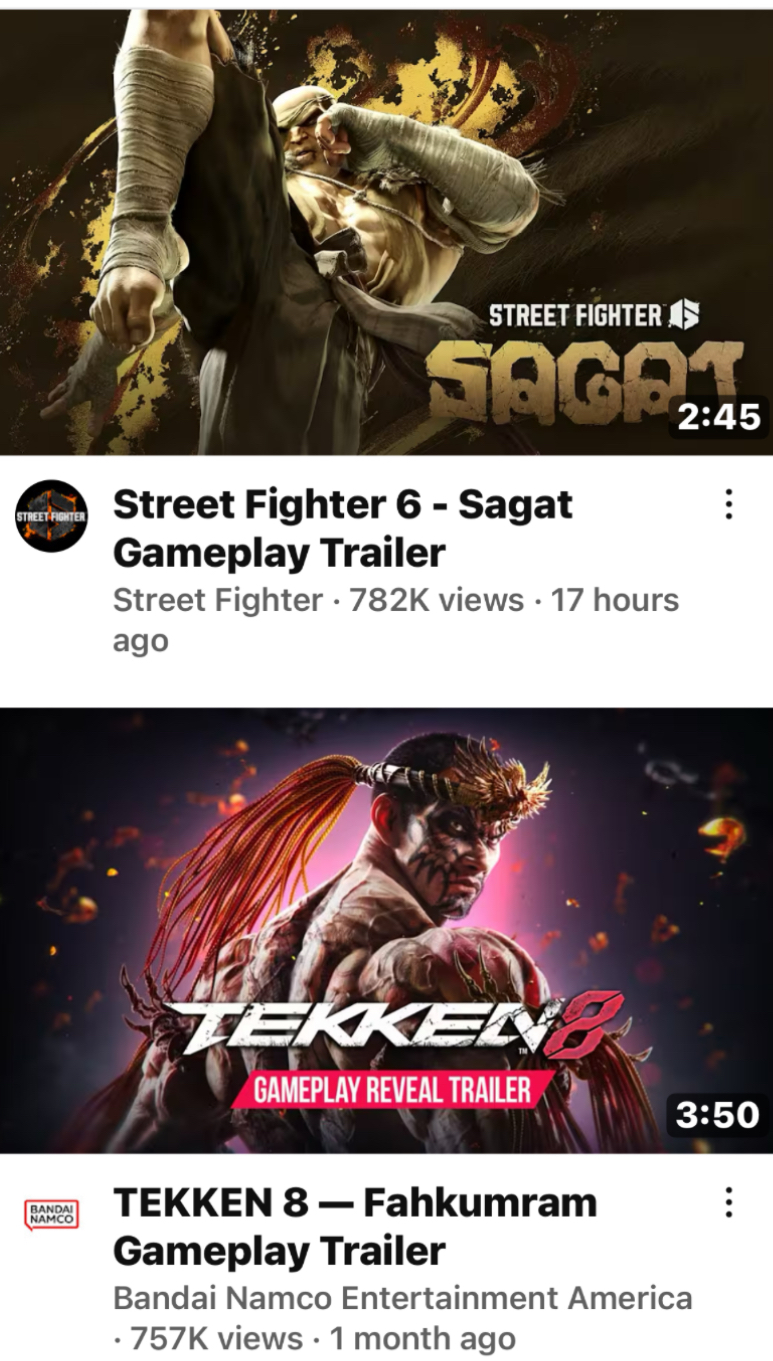The image size is (773, 1361).
Task: Open the TEKKEN 8 — Fahkumram Gameplay Trailer title
Action: [x=355, y=1226]
